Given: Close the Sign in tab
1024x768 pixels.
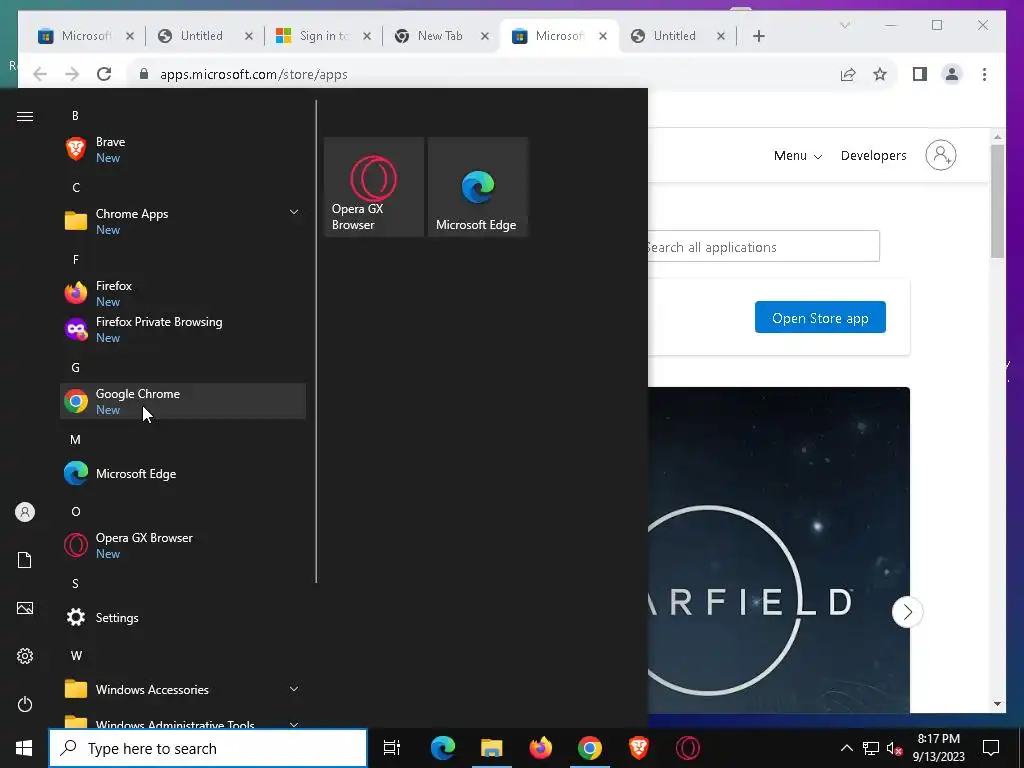Looking at the screenshot, I should [x=367, y=36].
